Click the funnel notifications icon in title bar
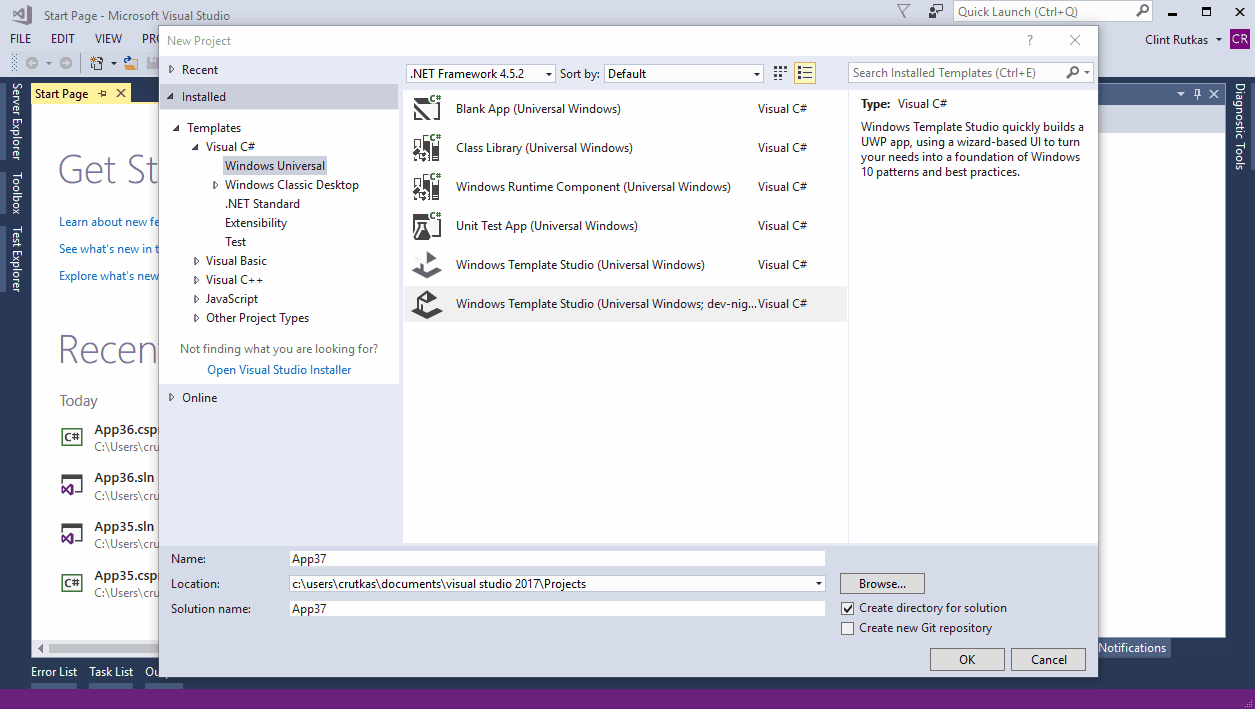 coord(904,12)
